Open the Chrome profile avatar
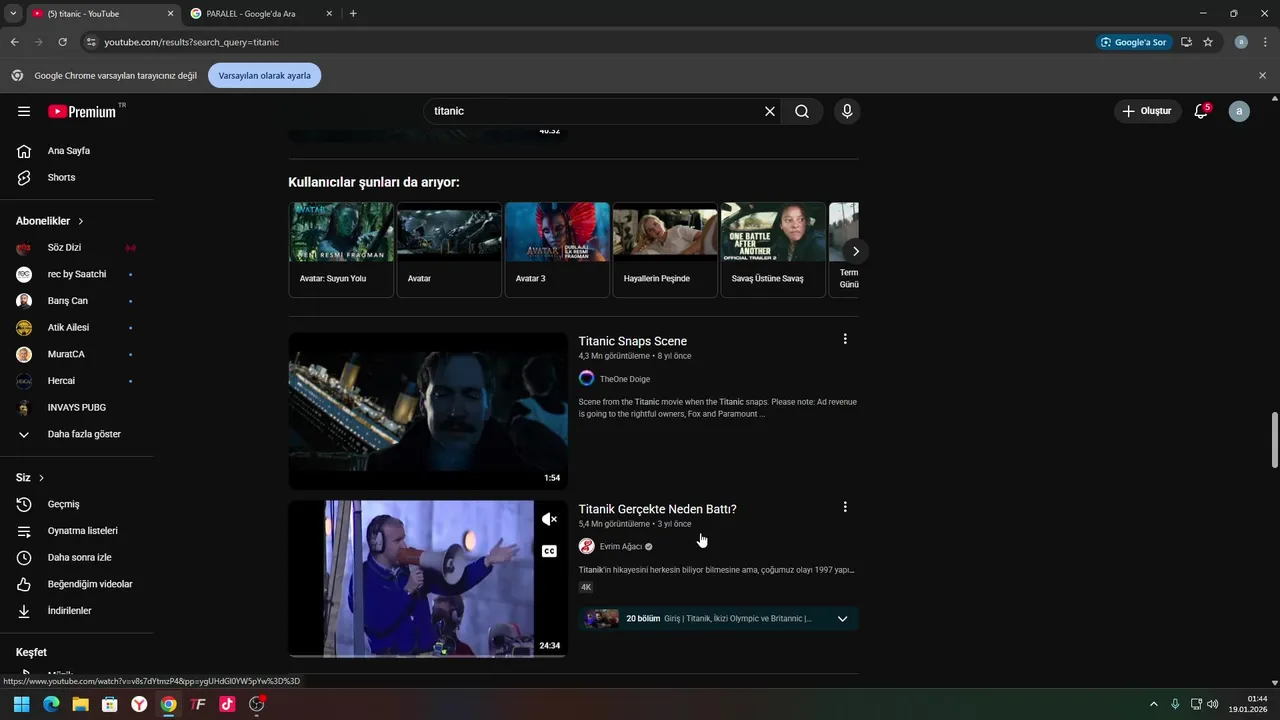 coord(1241,42)
